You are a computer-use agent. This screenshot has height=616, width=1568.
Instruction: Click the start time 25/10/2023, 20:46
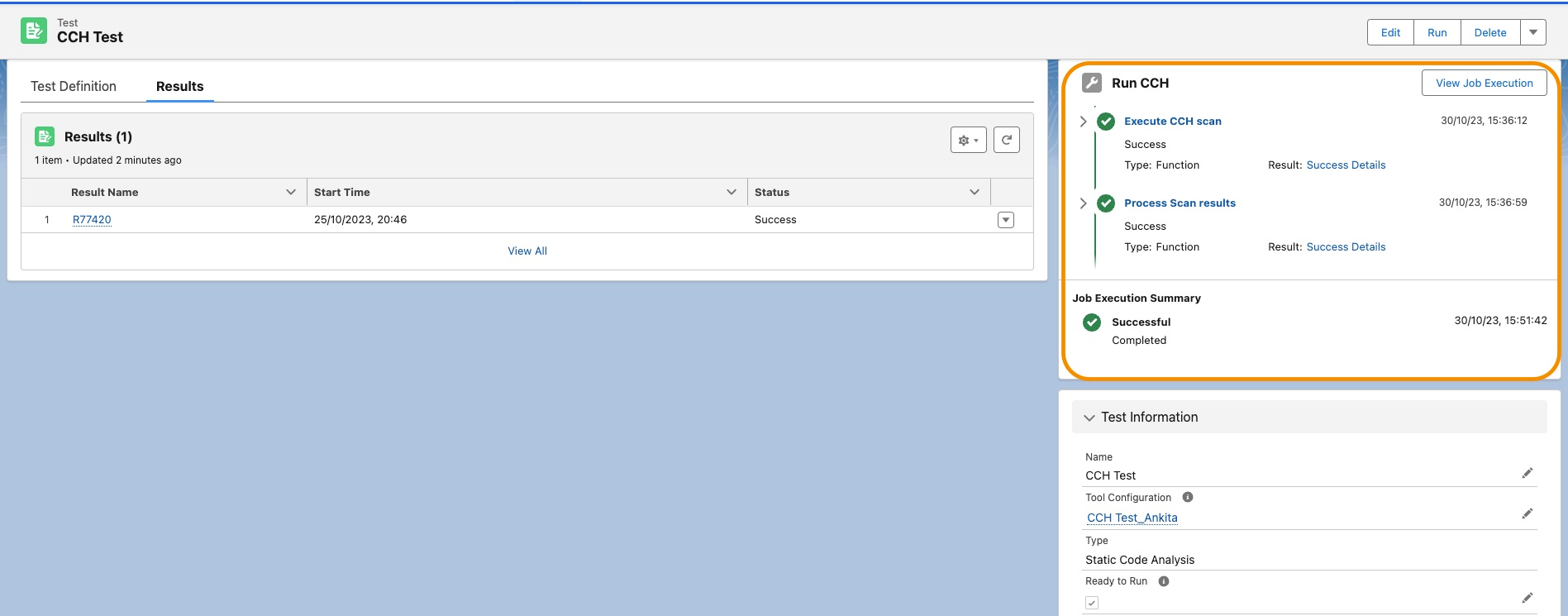coord(360,219)
